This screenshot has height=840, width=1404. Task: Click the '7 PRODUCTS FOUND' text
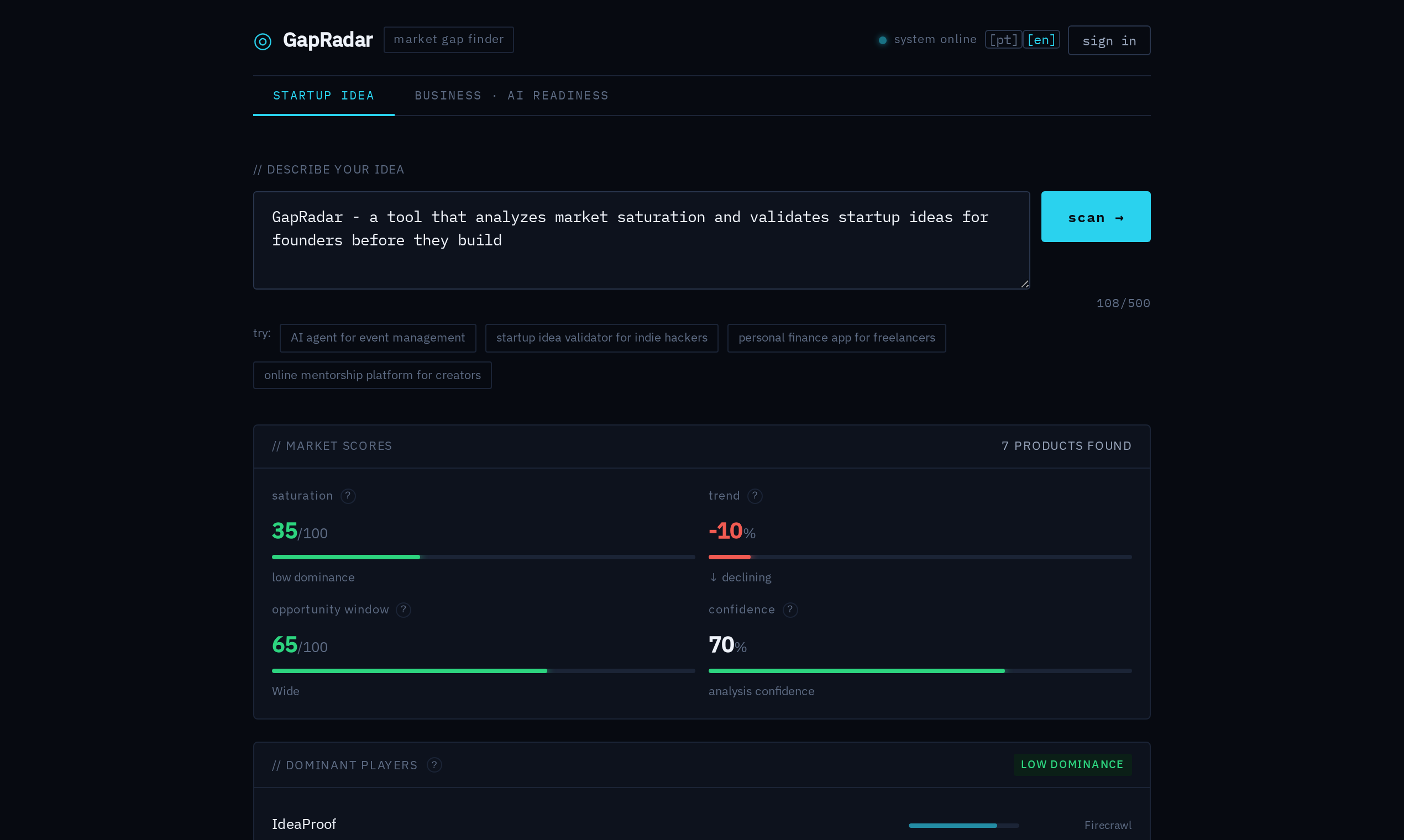(1067, 446)
